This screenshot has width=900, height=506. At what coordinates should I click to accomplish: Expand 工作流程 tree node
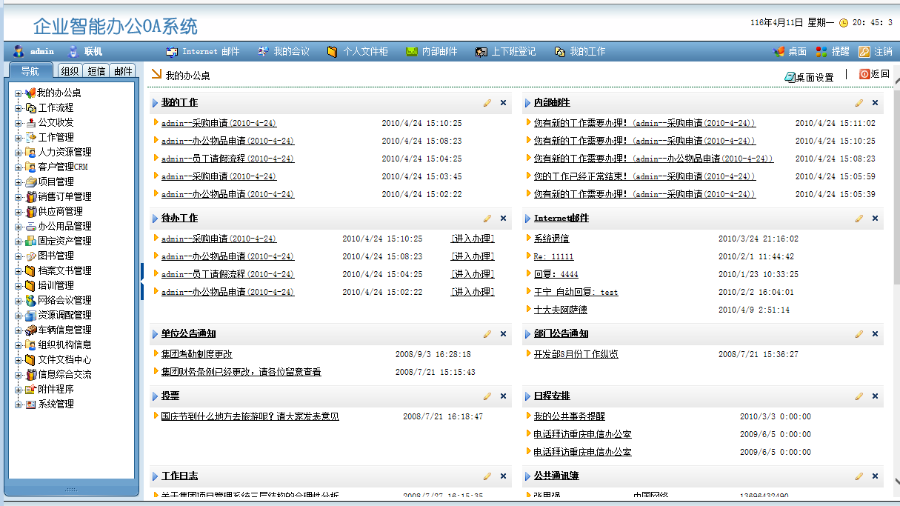click(18, 108)
